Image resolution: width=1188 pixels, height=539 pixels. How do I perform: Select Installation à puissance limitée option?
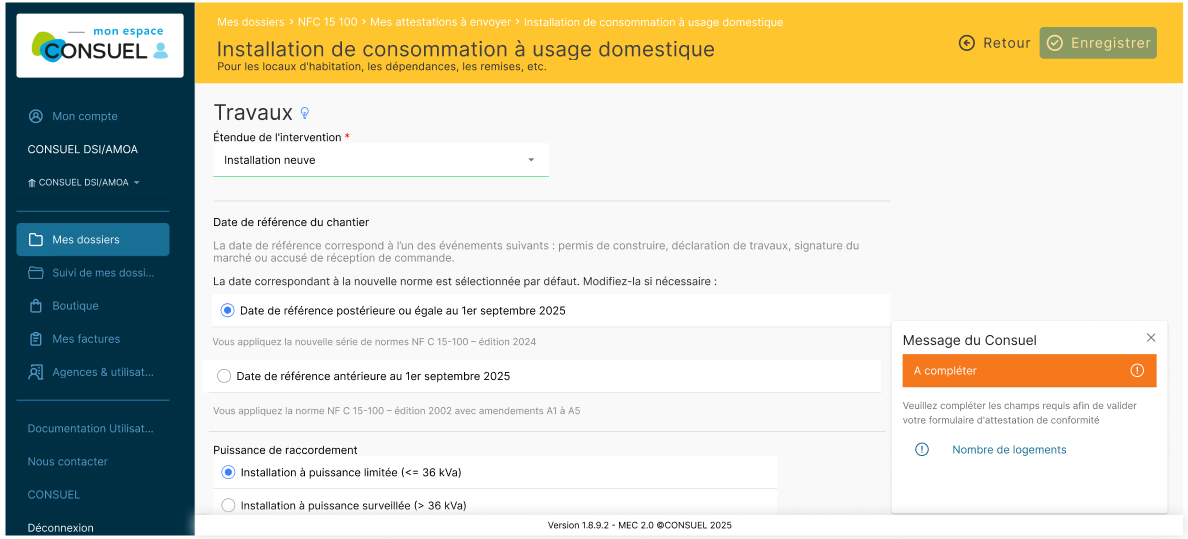tap(228, 473)
